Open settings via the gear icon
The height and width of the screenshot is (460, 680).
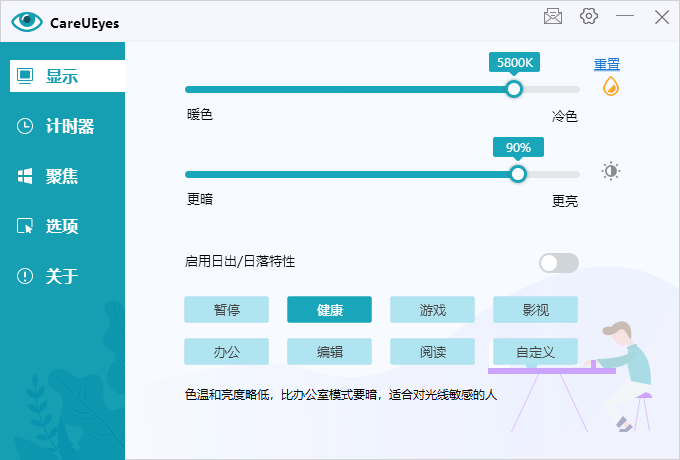point(589,16)
